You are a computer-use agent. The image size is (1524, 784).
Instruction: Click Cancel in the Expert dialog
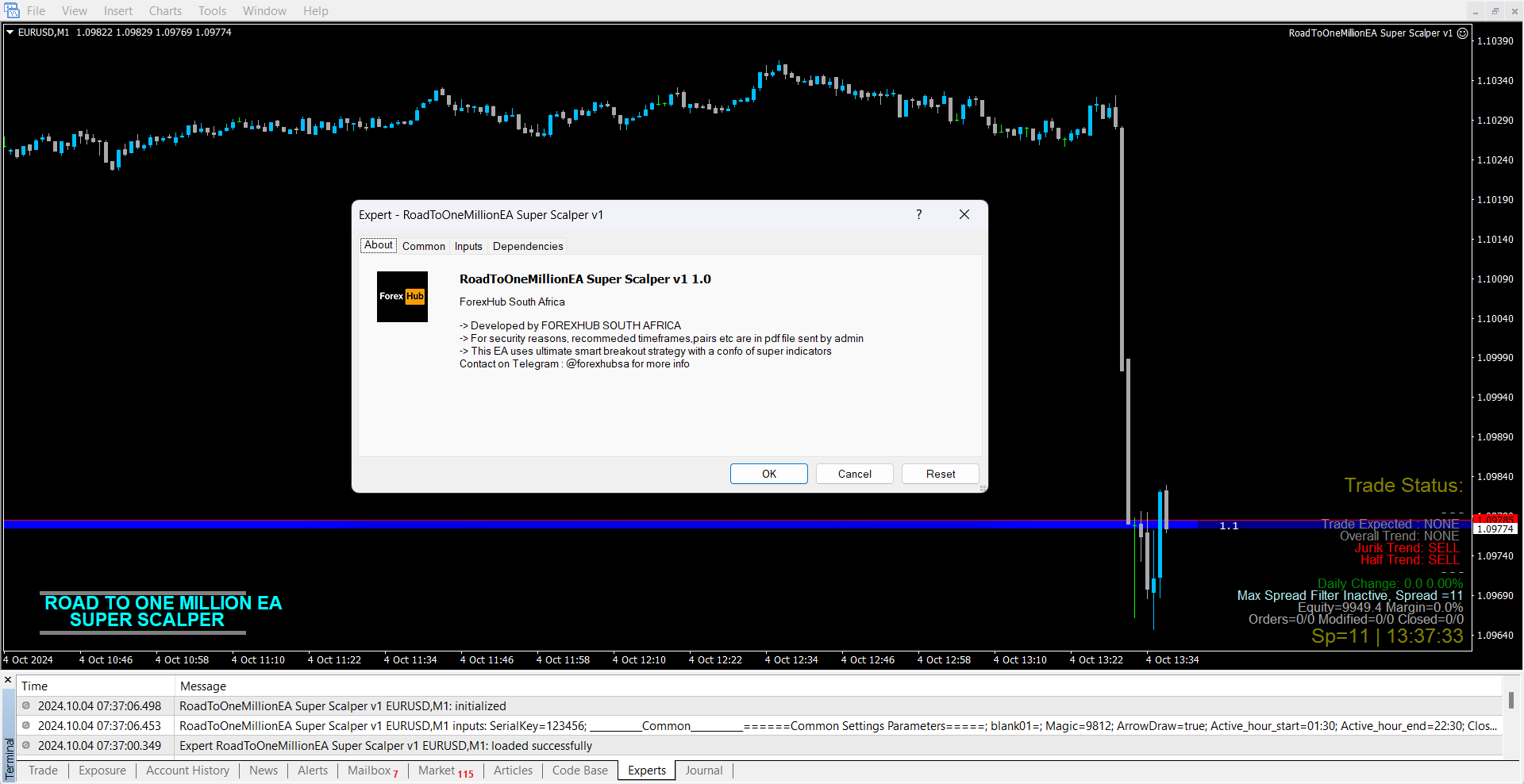854,474
